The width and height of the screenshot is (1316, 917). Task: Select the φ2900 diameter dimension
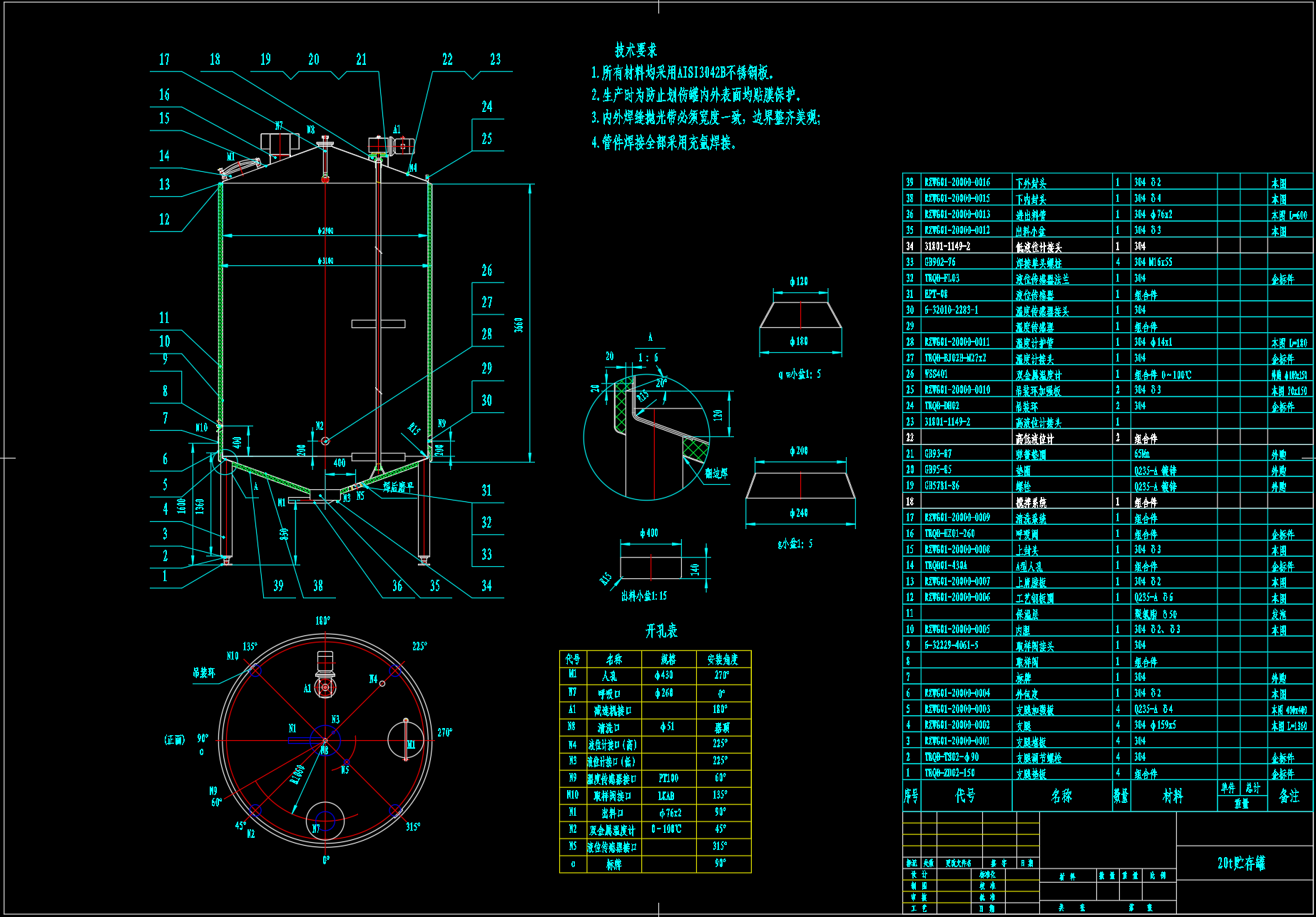tap(325, 231)
